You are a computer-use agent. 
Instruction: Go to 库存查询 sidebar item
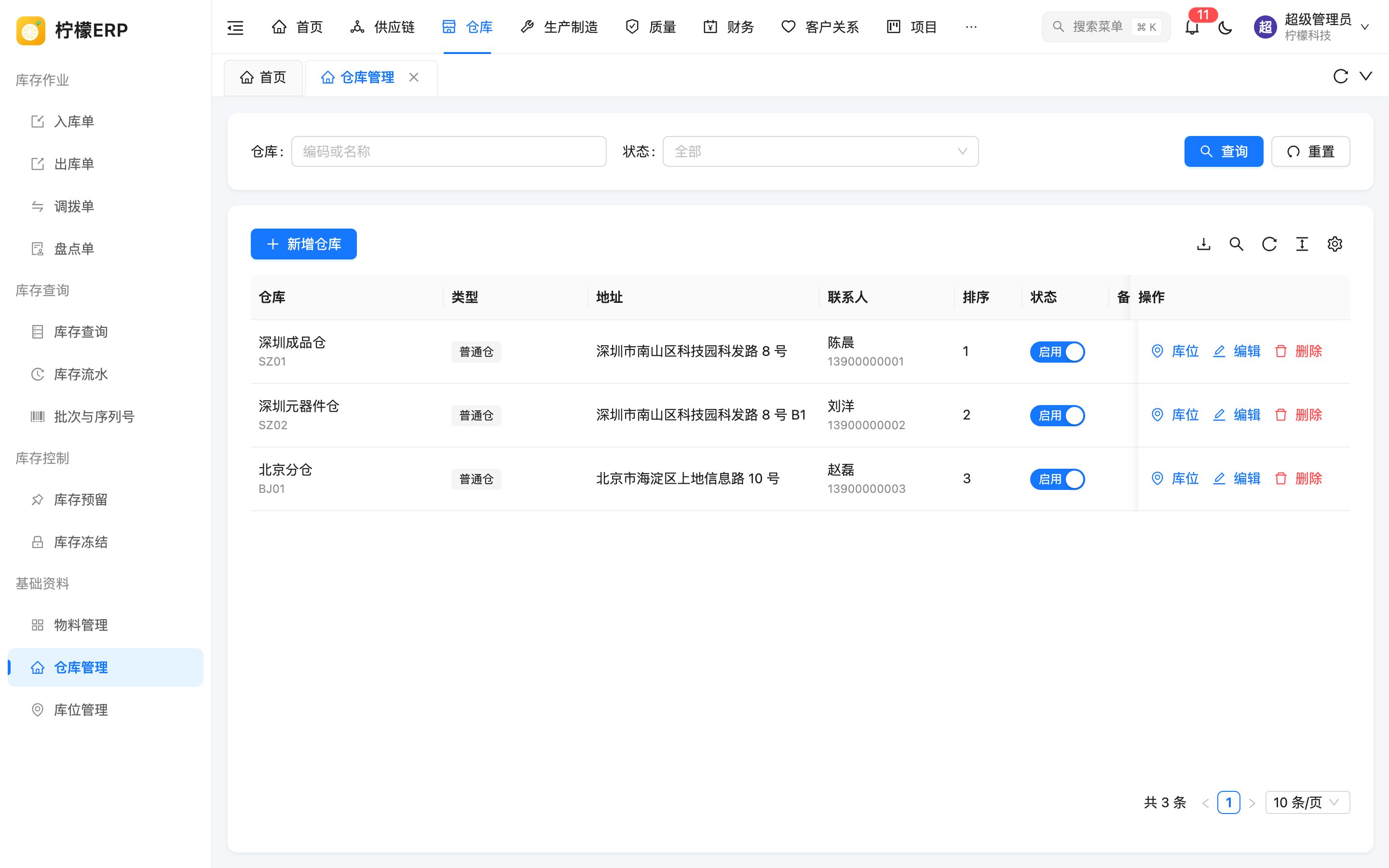(x=106, y=332)
